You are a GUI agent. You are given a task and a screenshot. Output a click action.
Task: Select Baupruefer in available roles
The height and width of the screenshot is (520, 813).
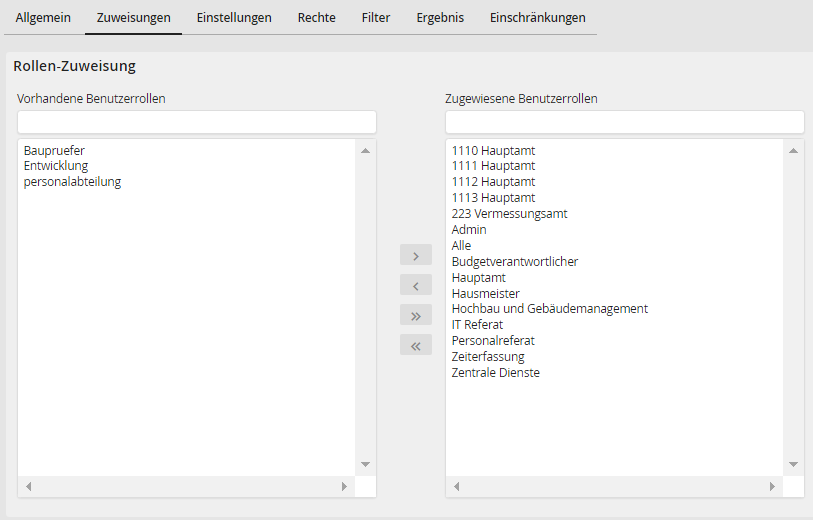pos(55,150)
